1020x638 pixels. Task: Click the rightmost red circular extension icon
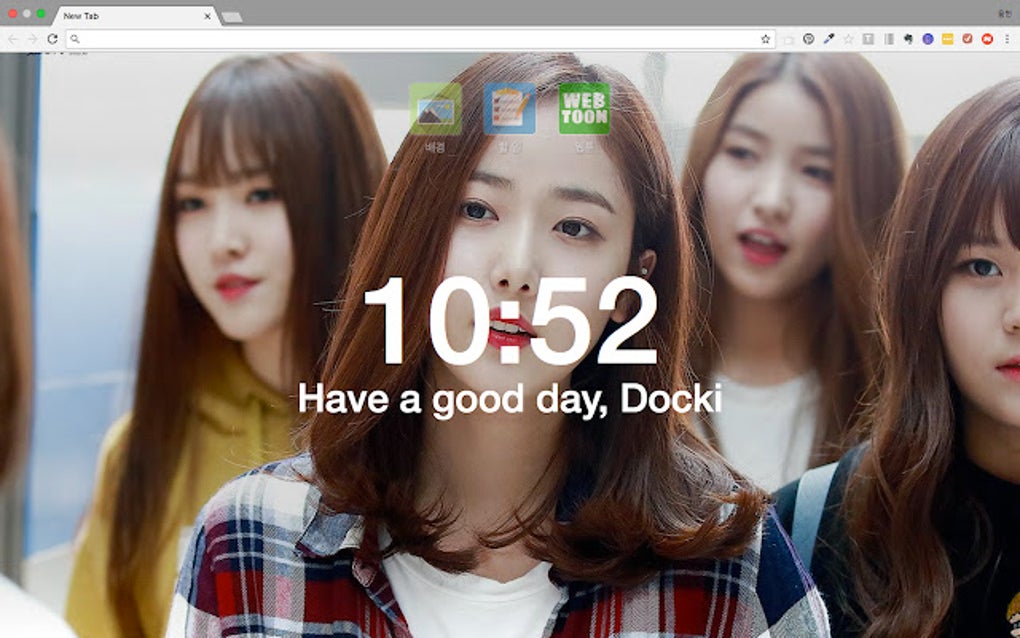tap(987, 40)
